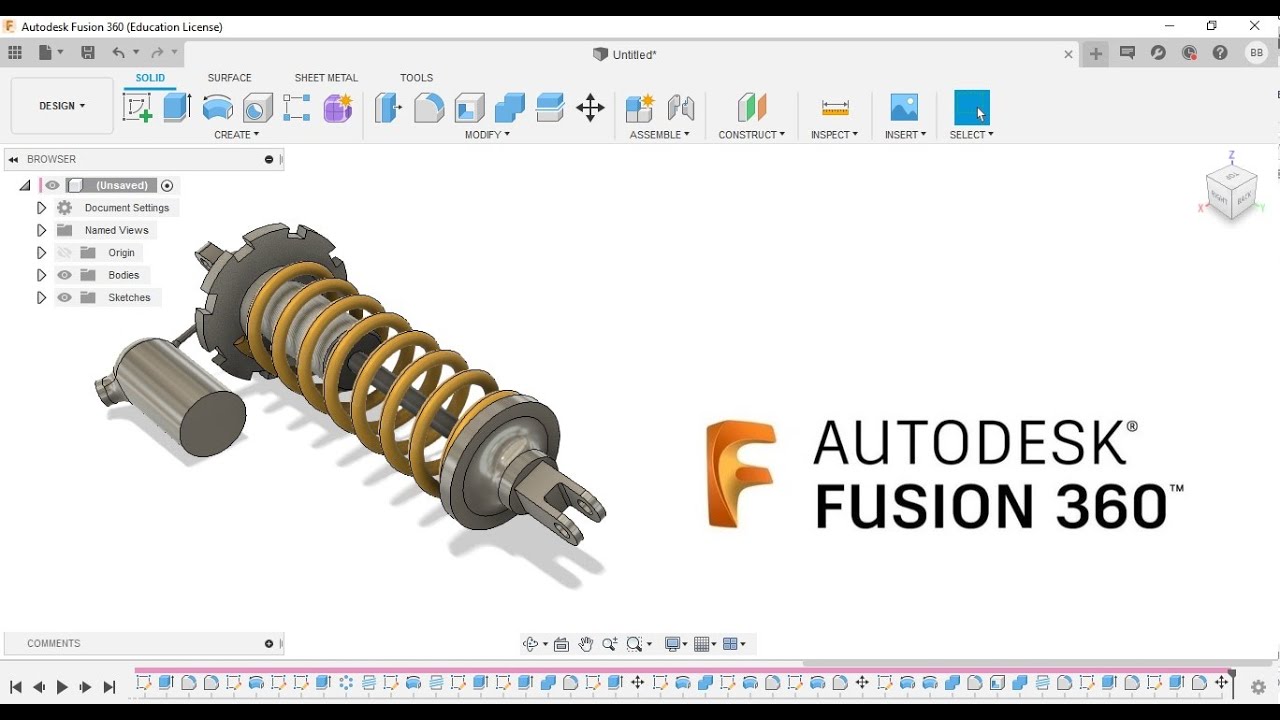The image size is (1280, 720).
Task: Select the Create Sketch tool
Action: [137, 107]
